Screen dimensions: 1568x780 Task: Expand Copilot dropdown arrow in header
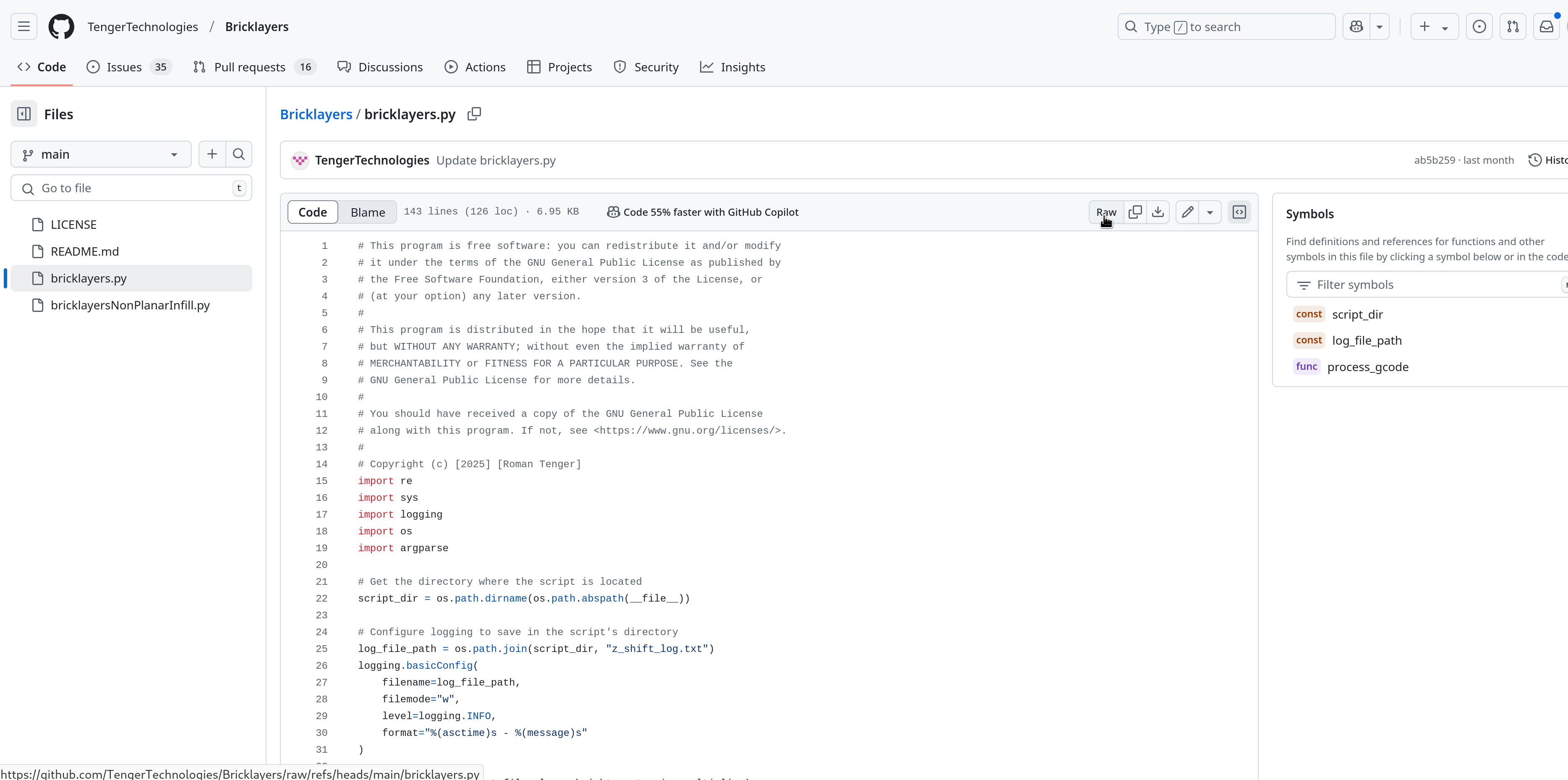[x=1379, y=27]
